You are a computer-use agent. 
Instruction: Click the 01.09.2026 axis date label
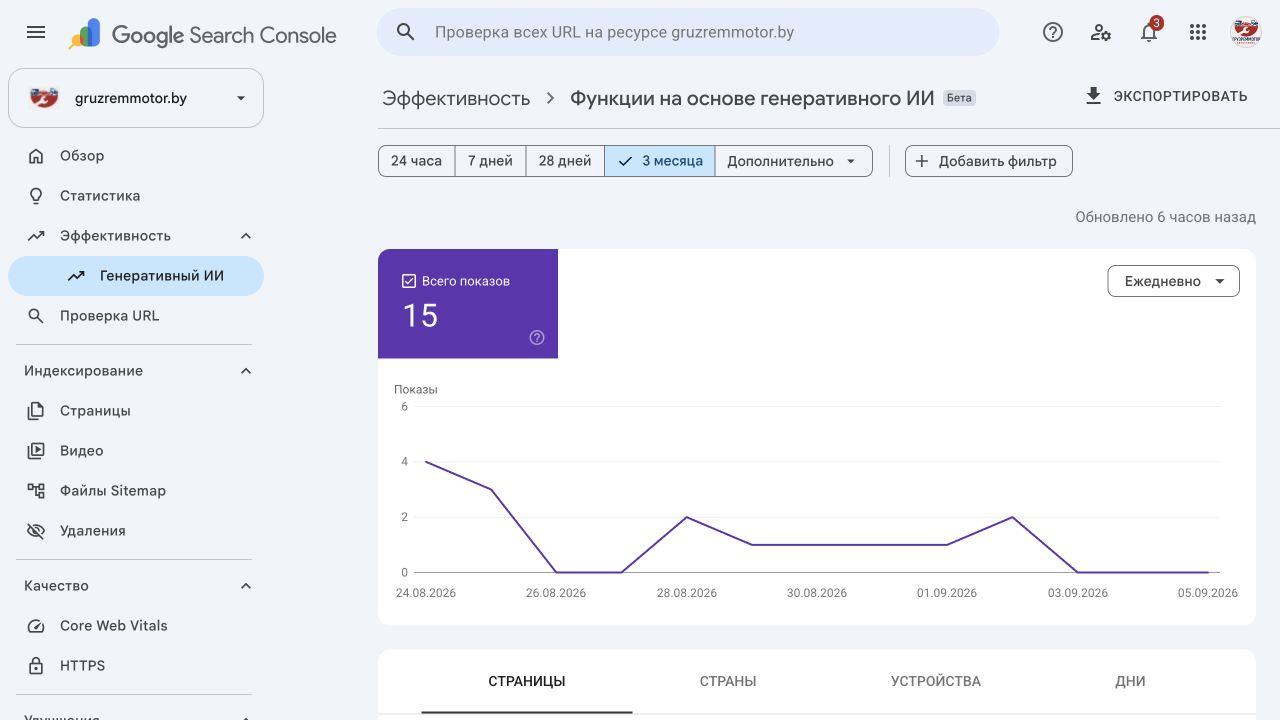(x=947, y=593)
